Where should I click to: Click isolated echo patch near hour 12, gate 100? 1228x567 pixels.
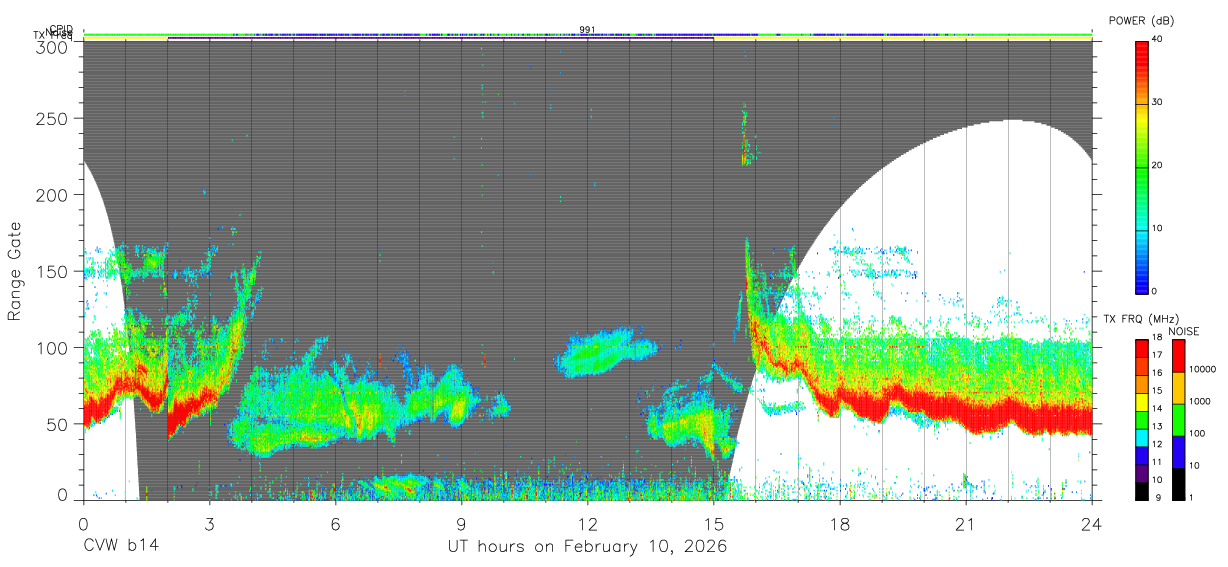pyautogui.click(x=606, y=352)
